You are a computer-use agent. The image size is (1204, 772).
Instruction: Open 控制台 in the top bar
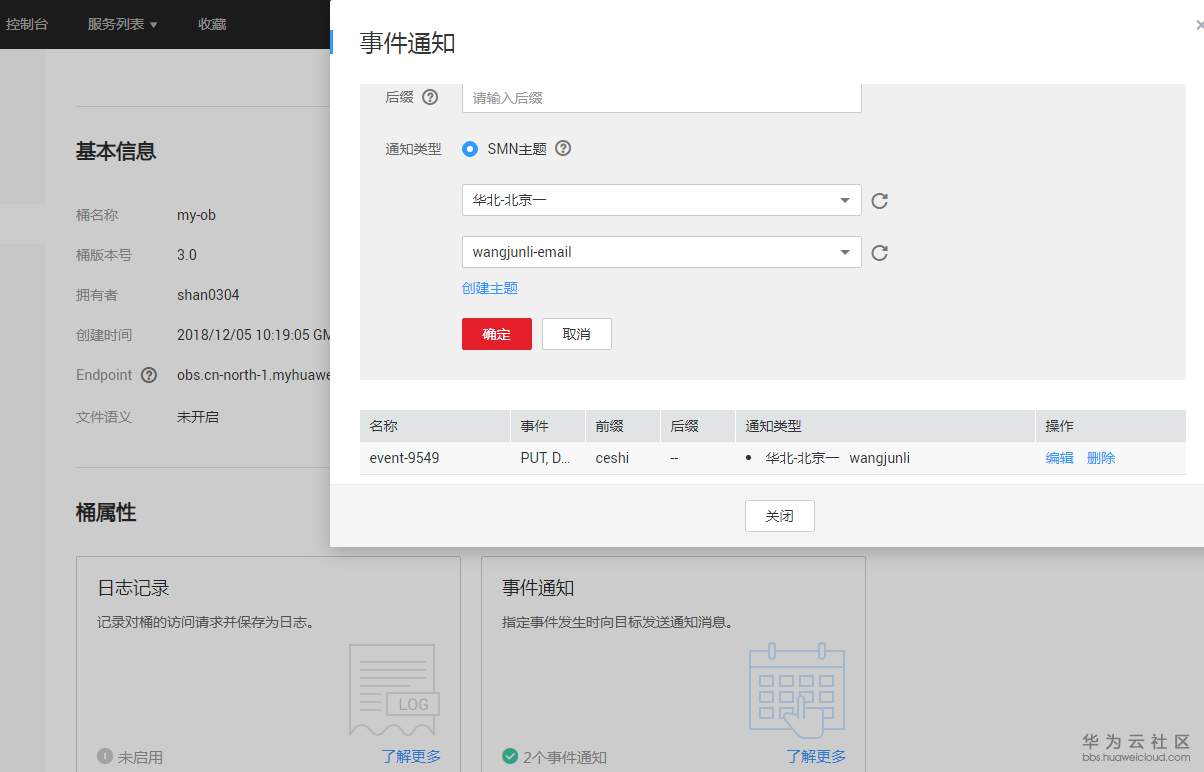coord(27,24)
